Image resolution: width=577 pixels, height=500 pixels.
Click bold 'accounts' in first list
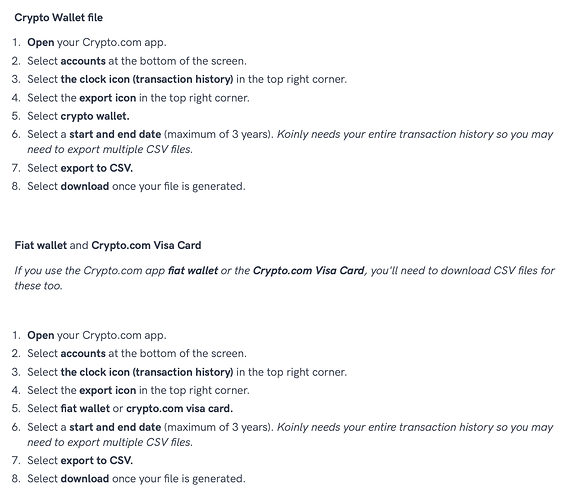pyautogui.click(x=83, y=61)
